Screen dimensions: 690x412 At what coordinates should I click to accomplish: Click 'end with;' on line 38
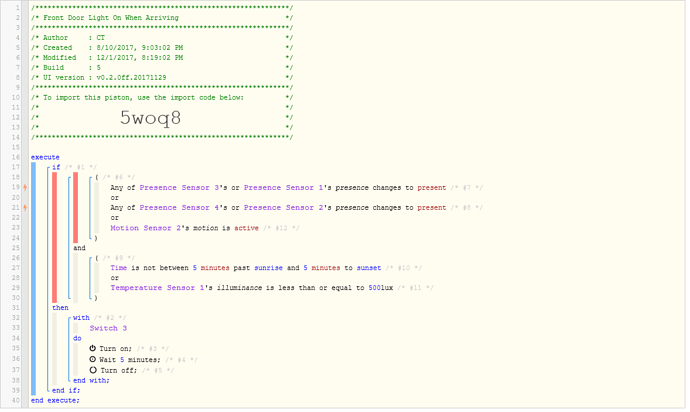(x=91, y=381)
